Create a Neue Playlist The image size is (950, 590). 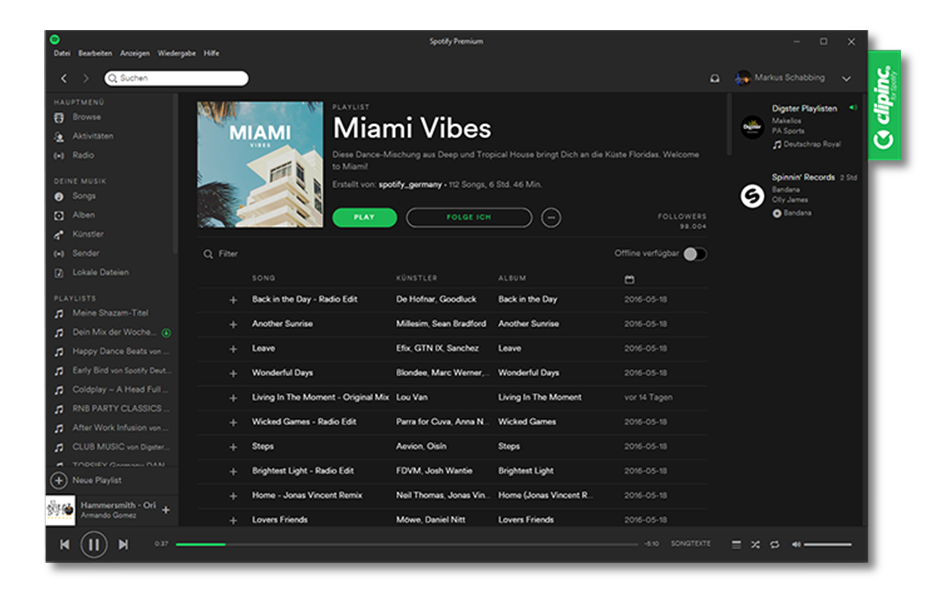(x=86, y=480)
